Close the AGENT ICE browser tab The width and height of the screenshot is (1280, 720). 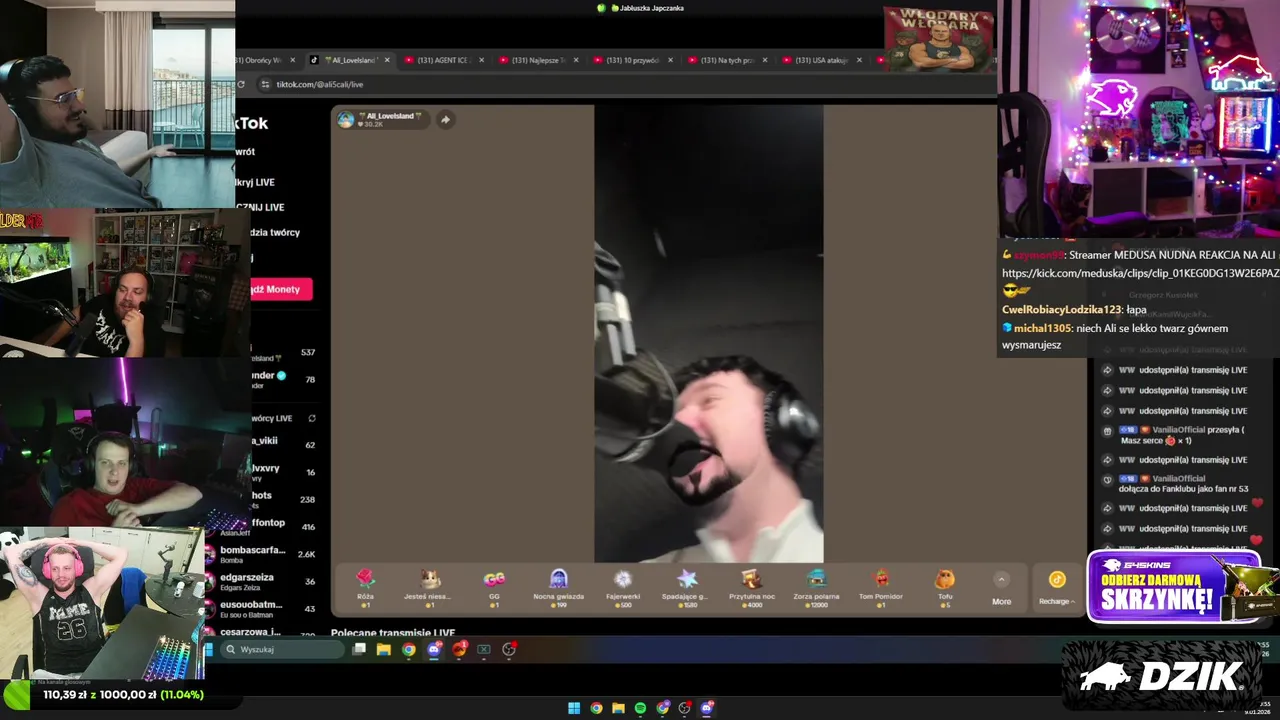tap(481, 60)
